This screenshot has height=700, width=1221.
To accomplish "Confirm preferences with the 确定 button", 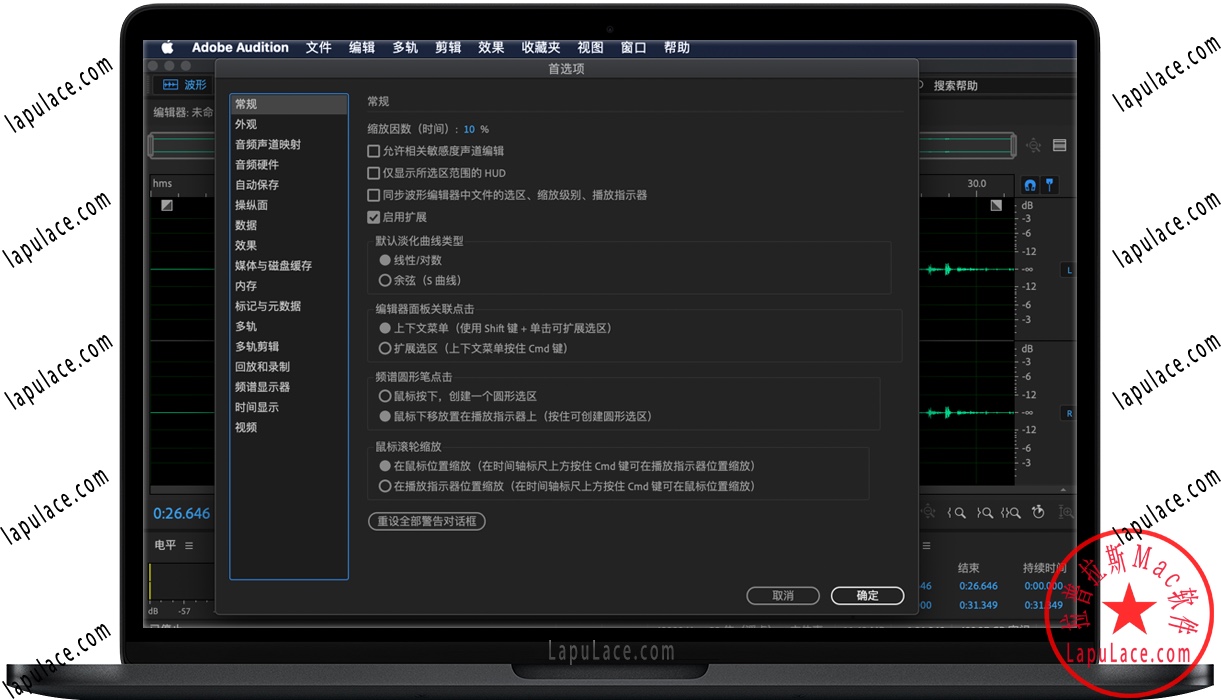I will pos(867,595).
